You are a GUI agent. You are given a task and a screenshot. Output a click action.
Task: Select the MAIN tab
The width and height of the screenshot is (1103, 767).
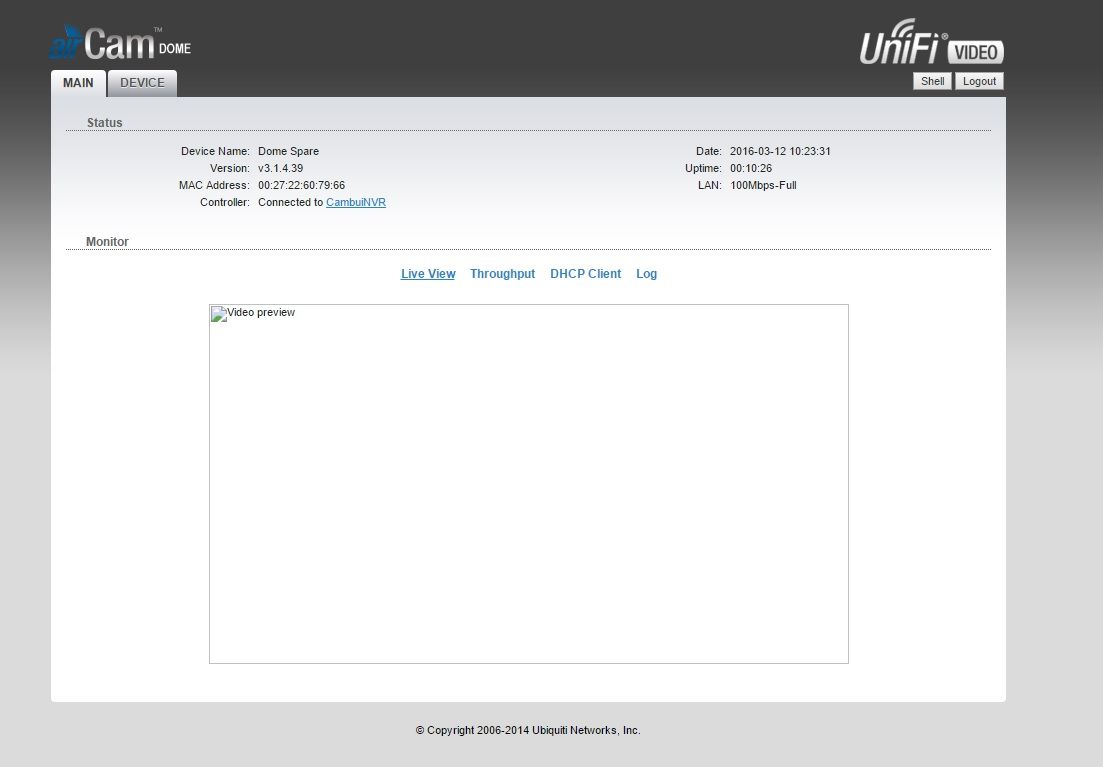click(78, 83)
